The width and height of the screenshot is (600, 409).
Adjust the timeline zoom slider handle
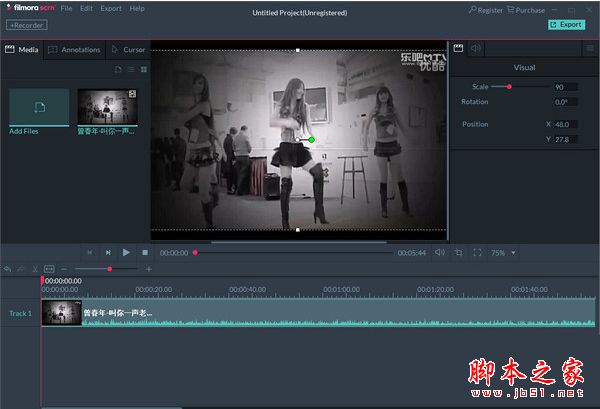coord(110,269)
